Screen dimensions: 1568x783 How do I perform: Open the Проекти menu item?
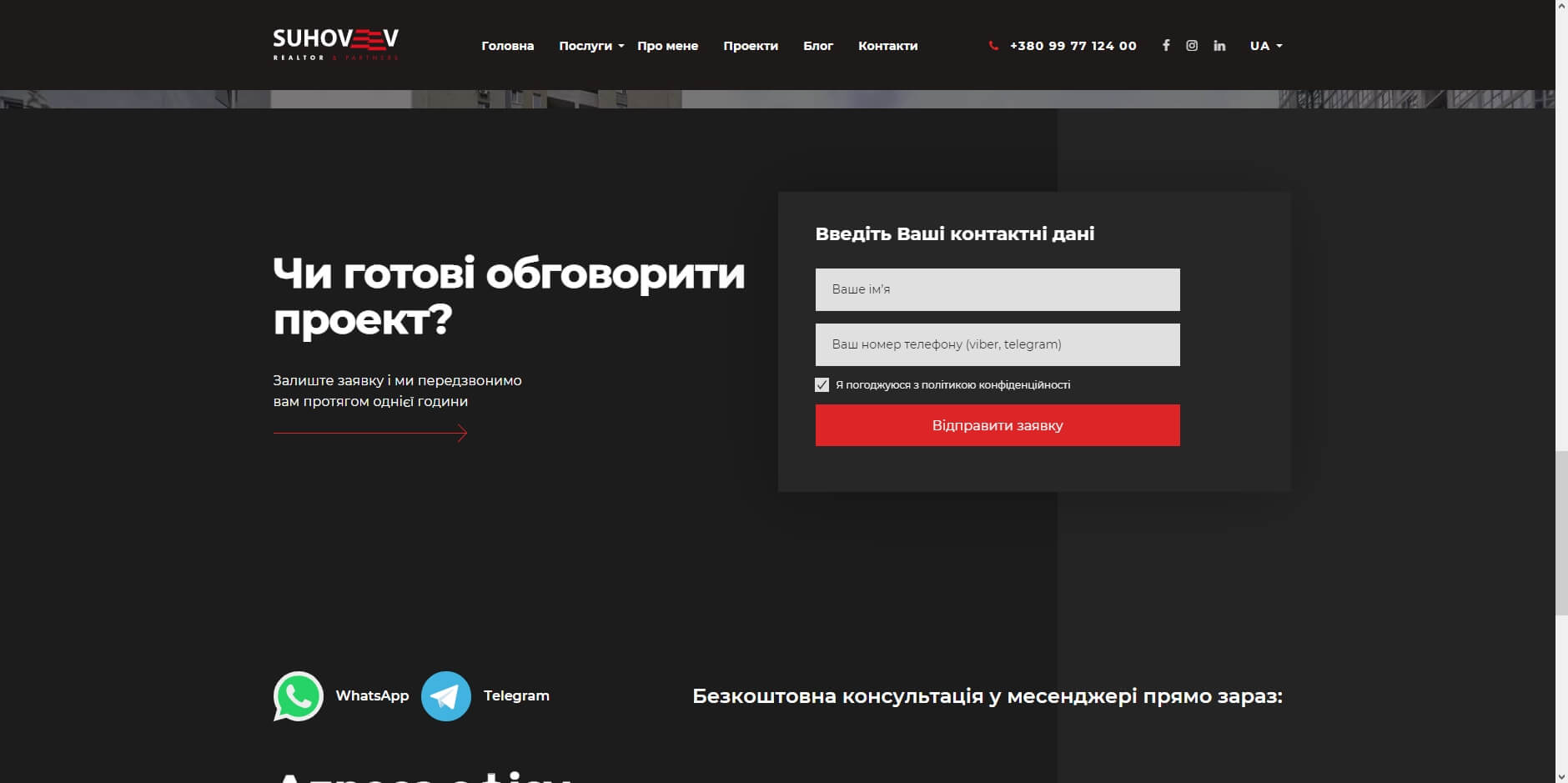tap(750, 46)
